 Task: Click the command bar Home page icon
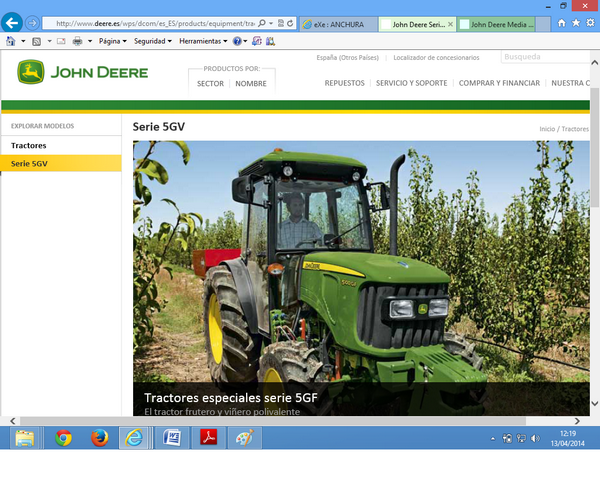pos(11,41)
